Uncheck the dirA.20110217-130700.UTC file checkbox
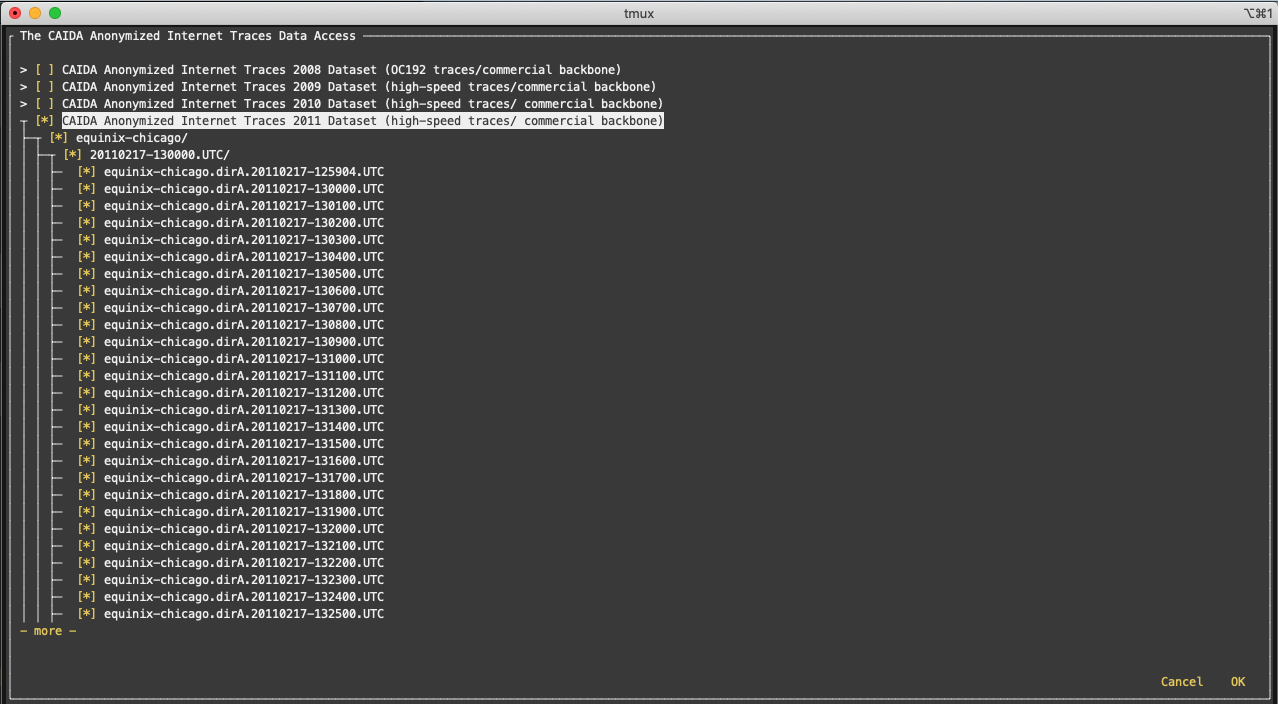Screen dimensions: 1278x704 86,308
